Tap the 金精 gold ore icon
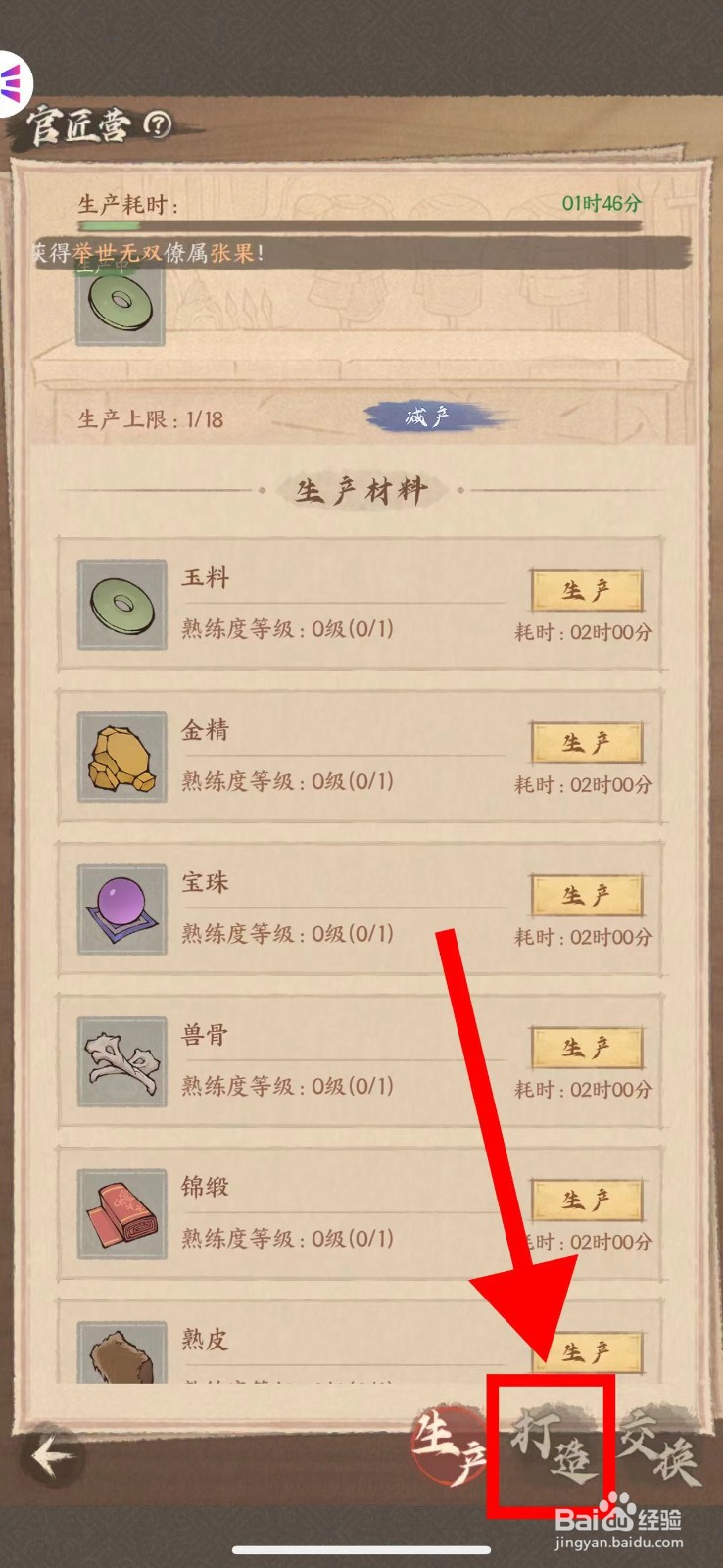723x1568 pixels. tap(121, 757)
